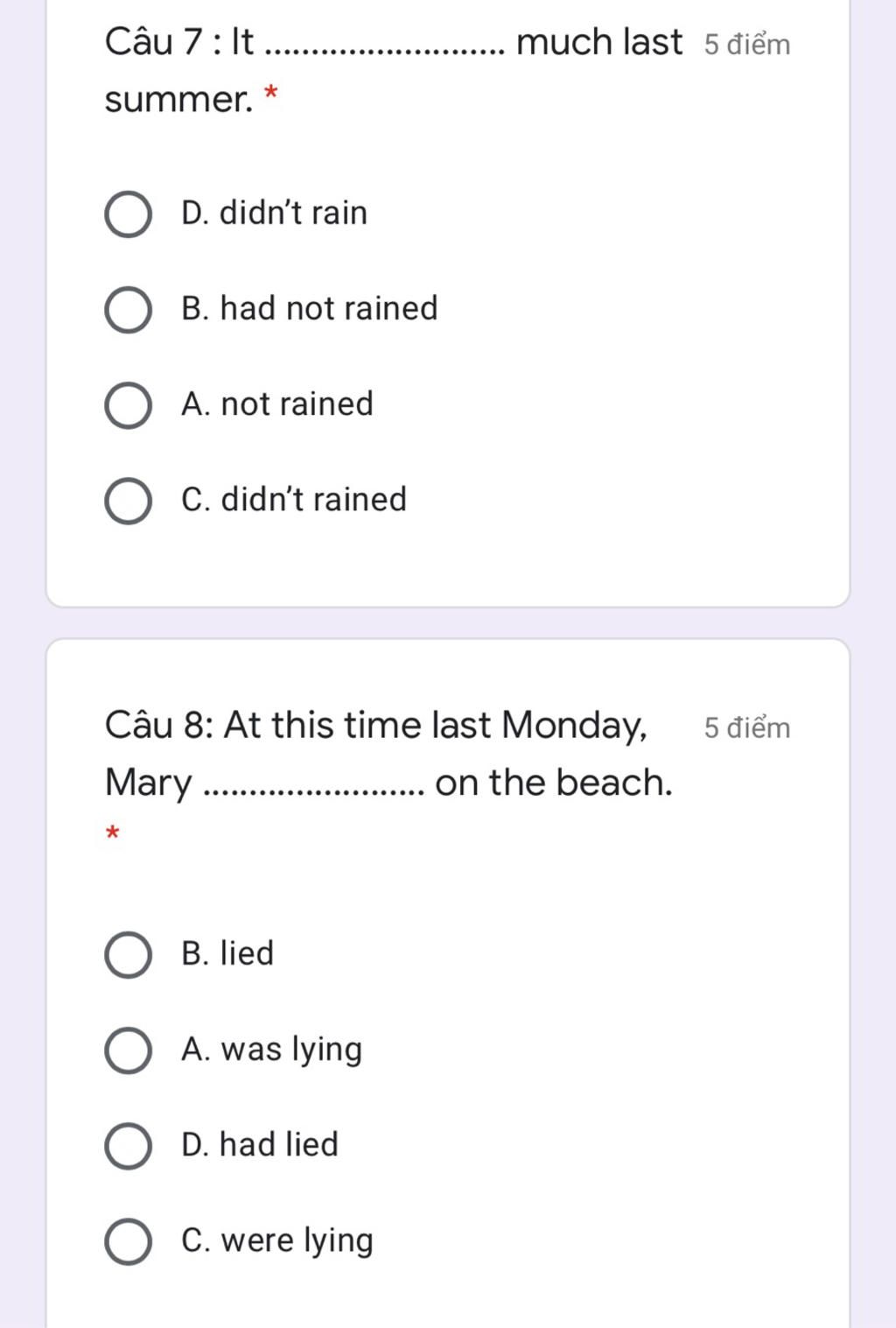Choose the radio circle for 'A. was lying'
Image resolution: width=896 pixels, height=1328 pixels.
[x=128, y=1050]
